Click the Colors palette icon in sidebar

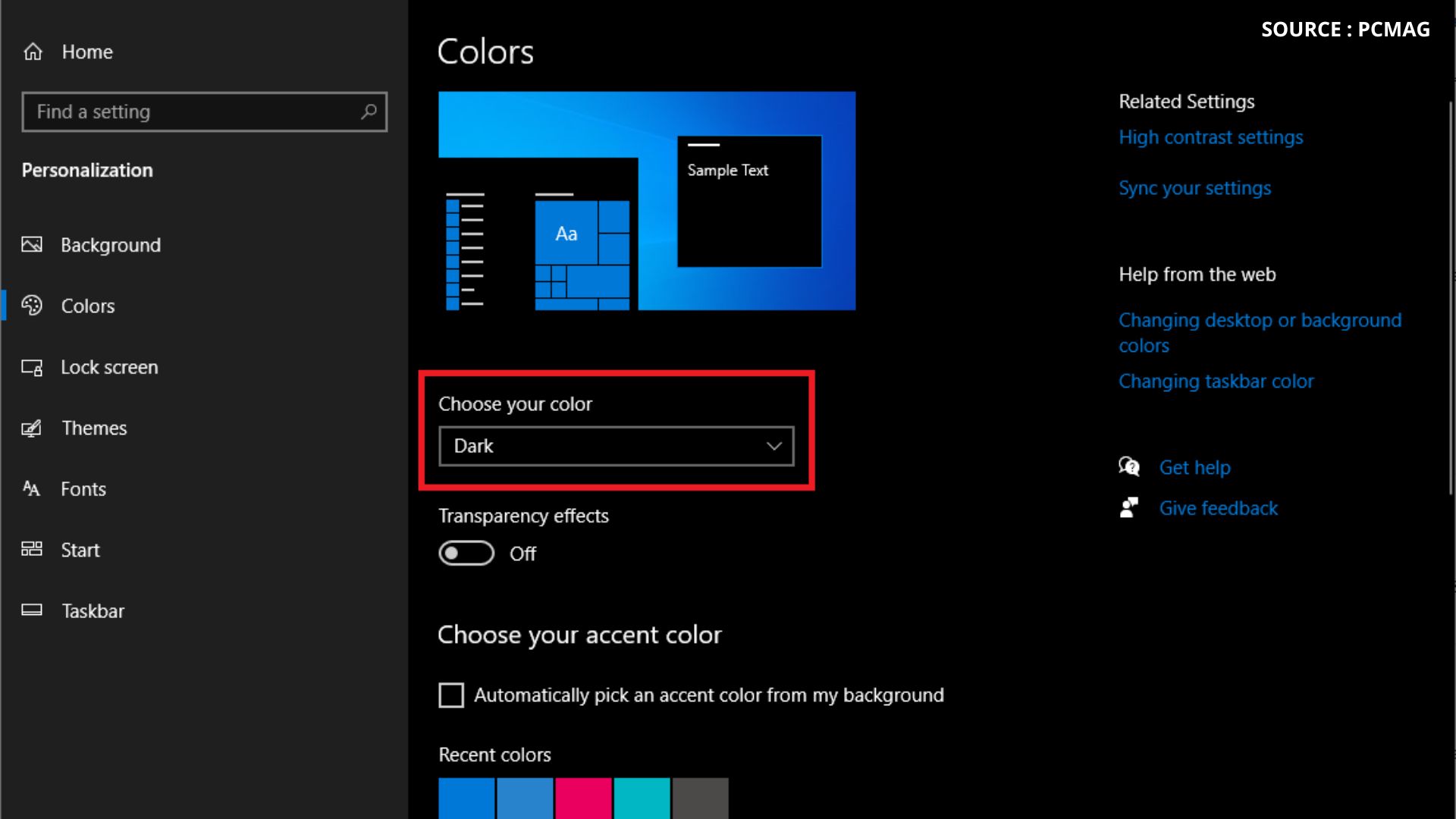(x=32, y=305)
